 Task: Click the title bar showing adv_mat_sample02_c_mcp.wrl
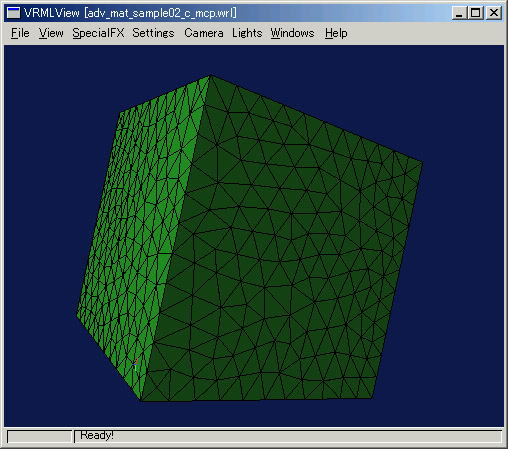coord(233,13)
